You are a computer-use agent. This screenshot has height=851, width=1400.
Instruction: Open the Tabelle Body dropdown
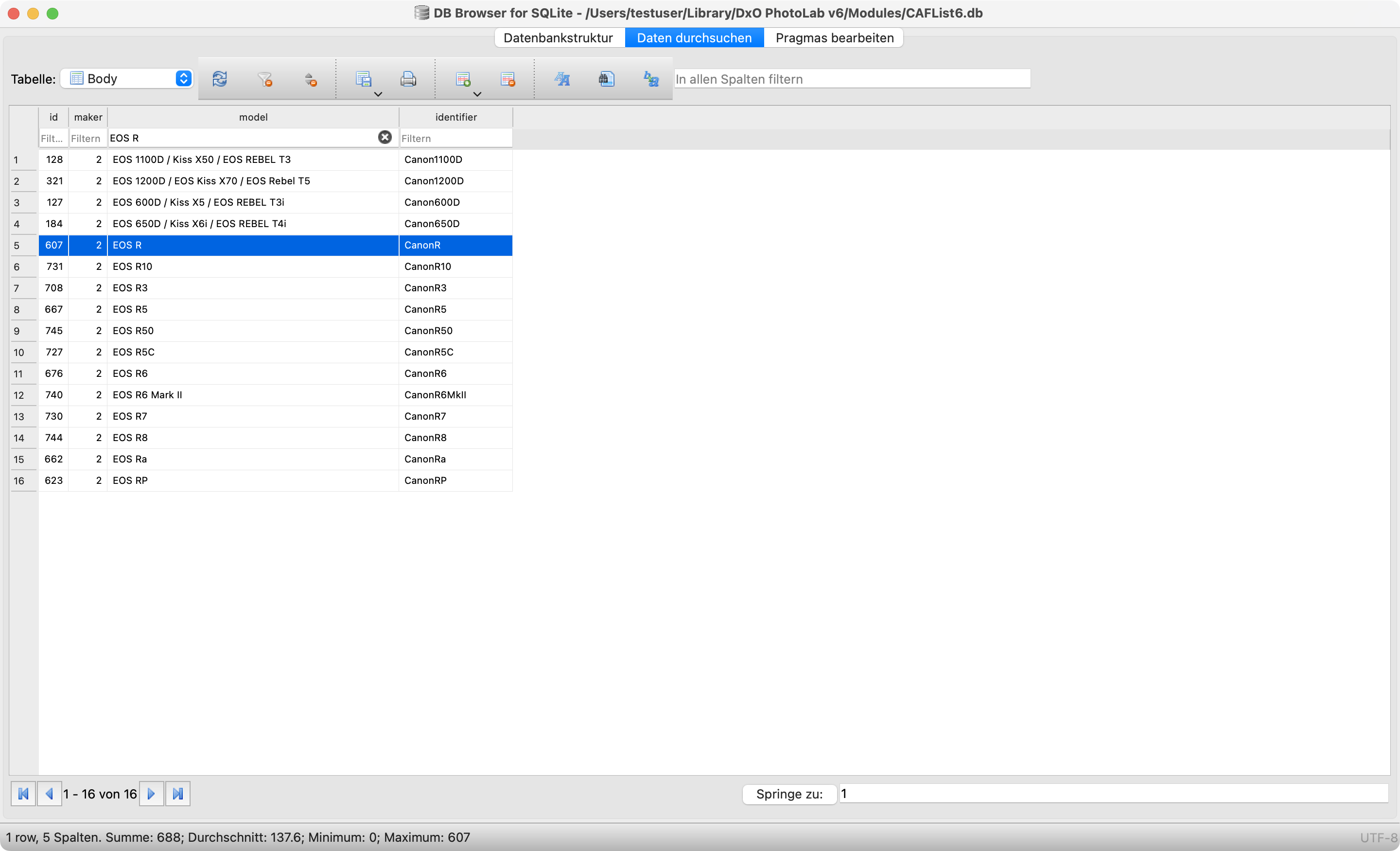coord(127,79)
